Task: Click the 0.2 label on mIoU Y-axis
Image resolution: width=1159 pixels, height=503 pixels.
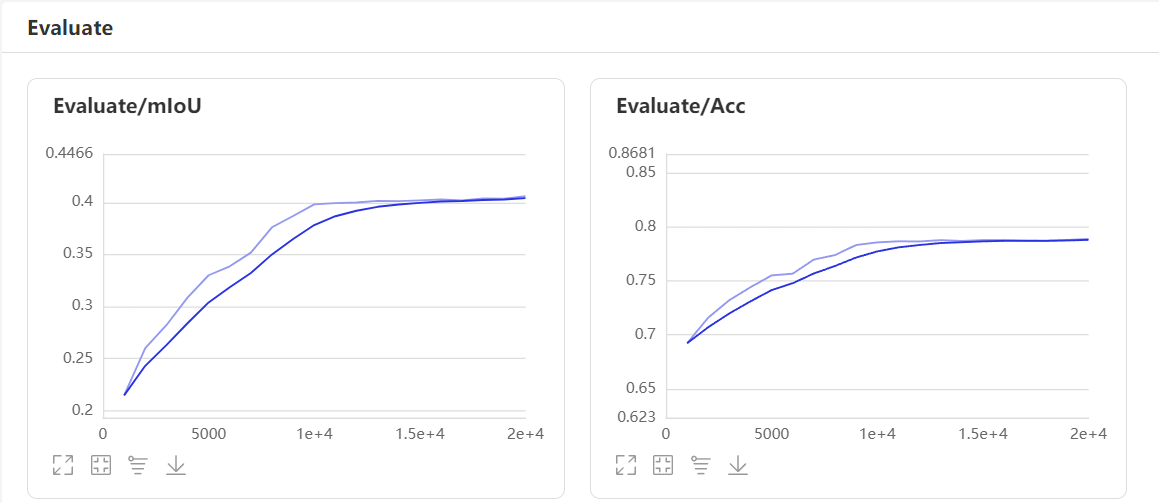Action: [x=83, y=410]
